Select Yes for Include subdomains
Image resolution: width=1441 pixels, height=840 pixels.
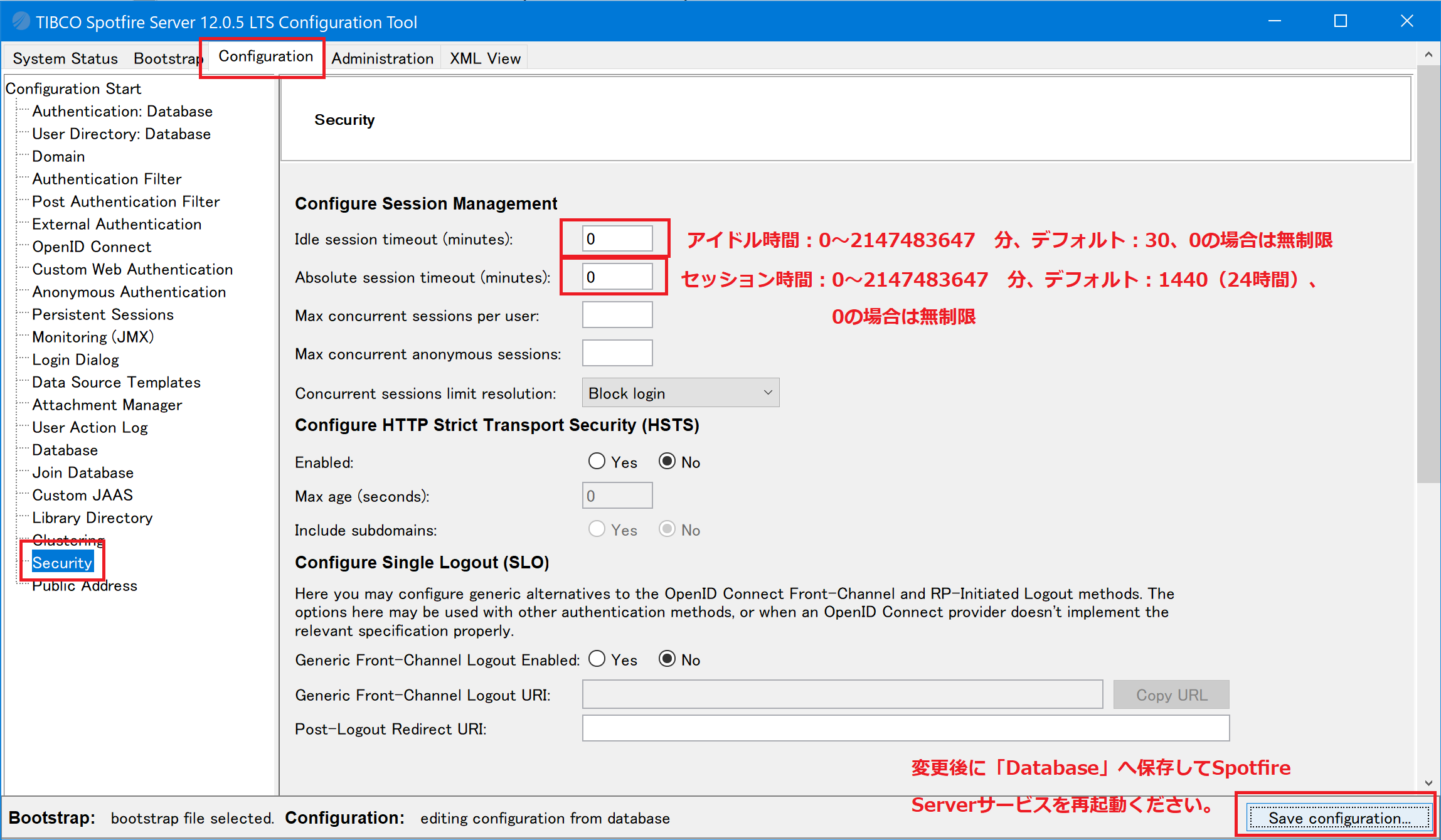click(597, 529)
